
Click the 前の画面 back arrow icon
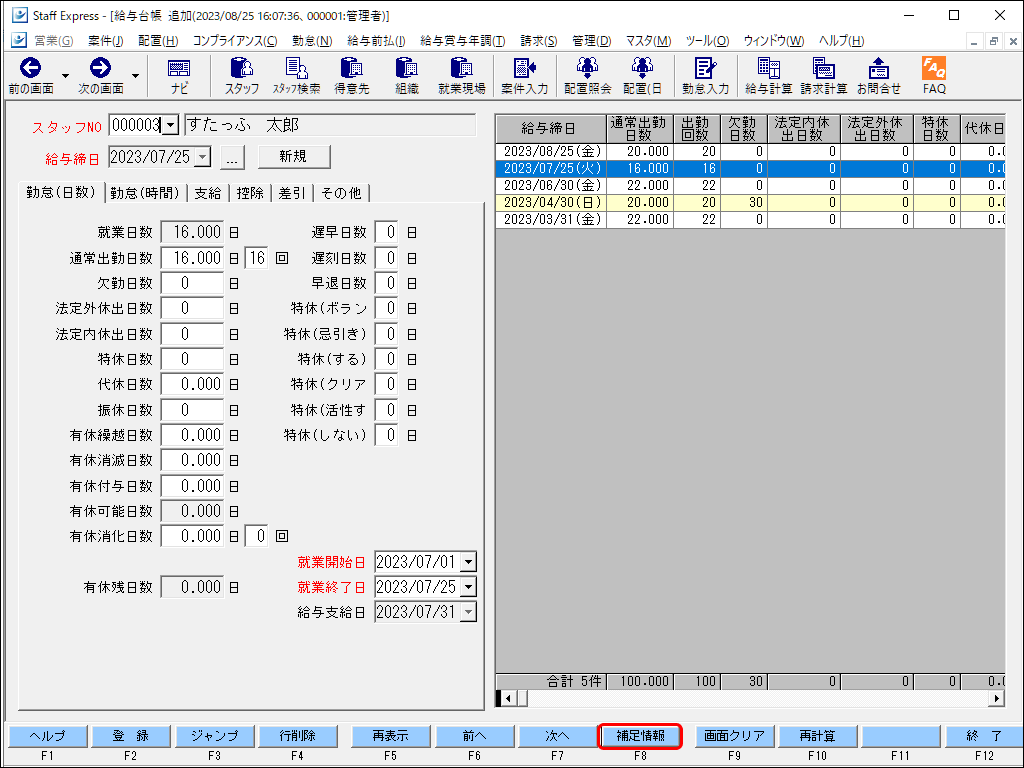[30, 68]
